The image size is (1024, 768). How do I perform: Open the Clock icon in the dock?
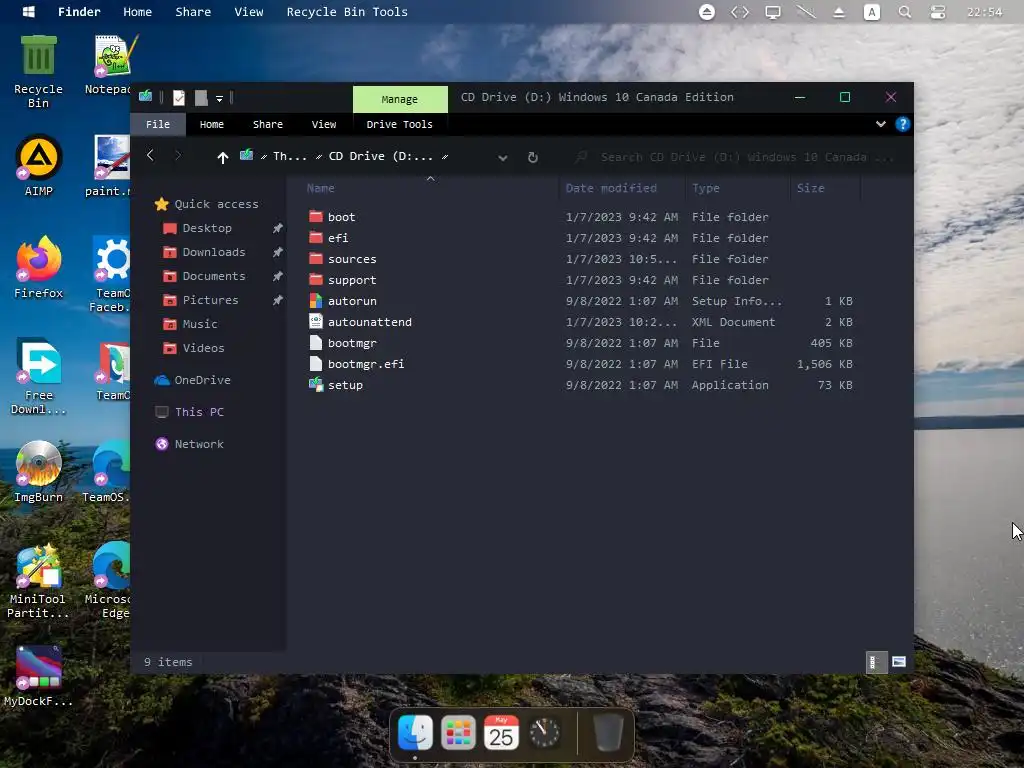coord(544,732)
